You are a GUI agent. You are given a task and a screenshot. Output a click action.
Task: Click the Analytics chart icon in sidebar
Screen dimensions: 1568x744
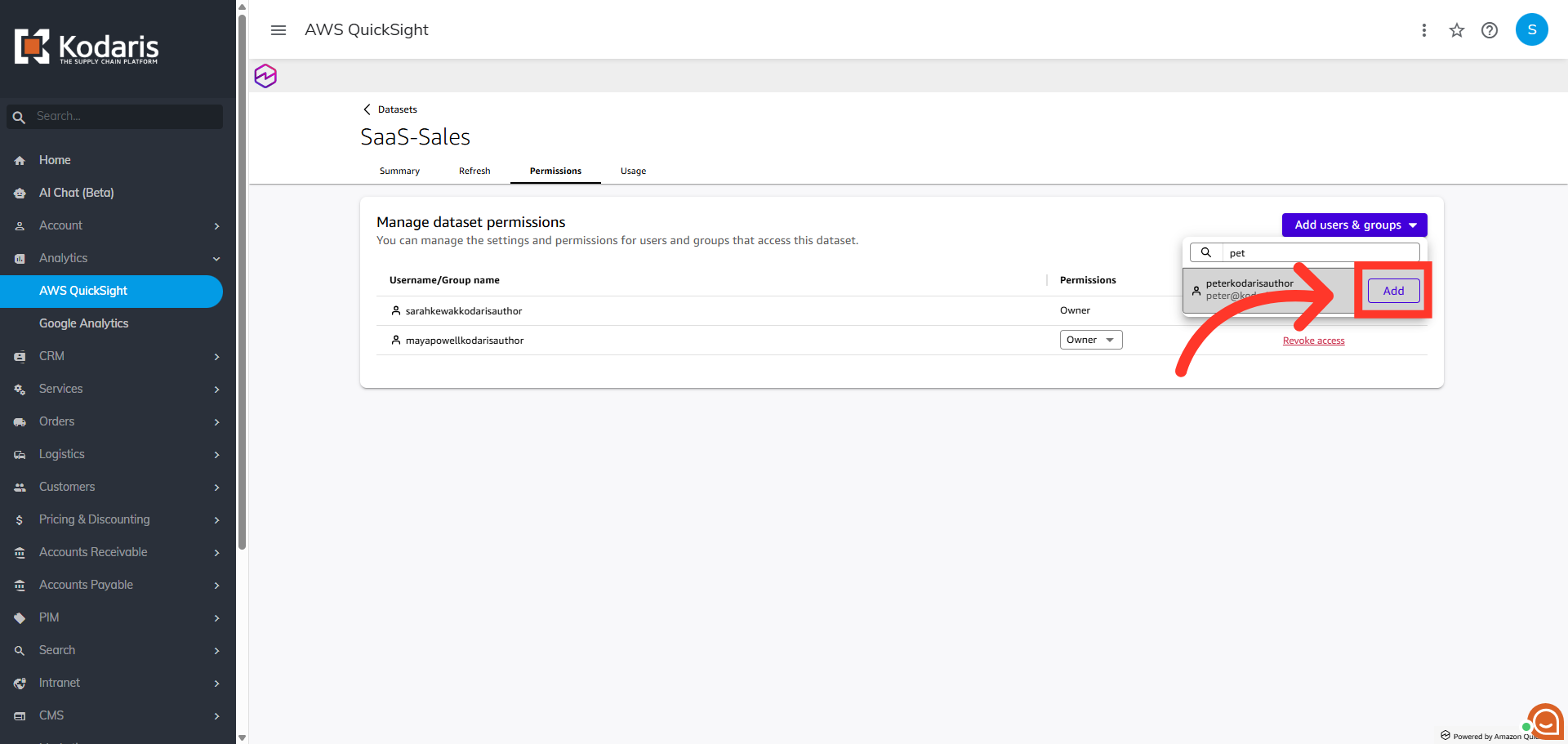20,259
